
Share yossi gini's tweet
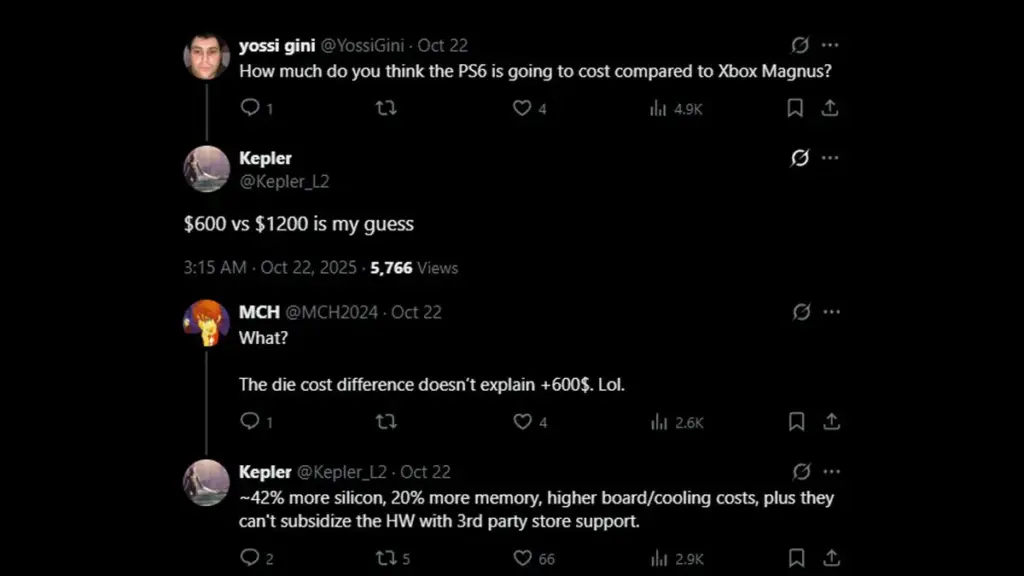[829, 108]
